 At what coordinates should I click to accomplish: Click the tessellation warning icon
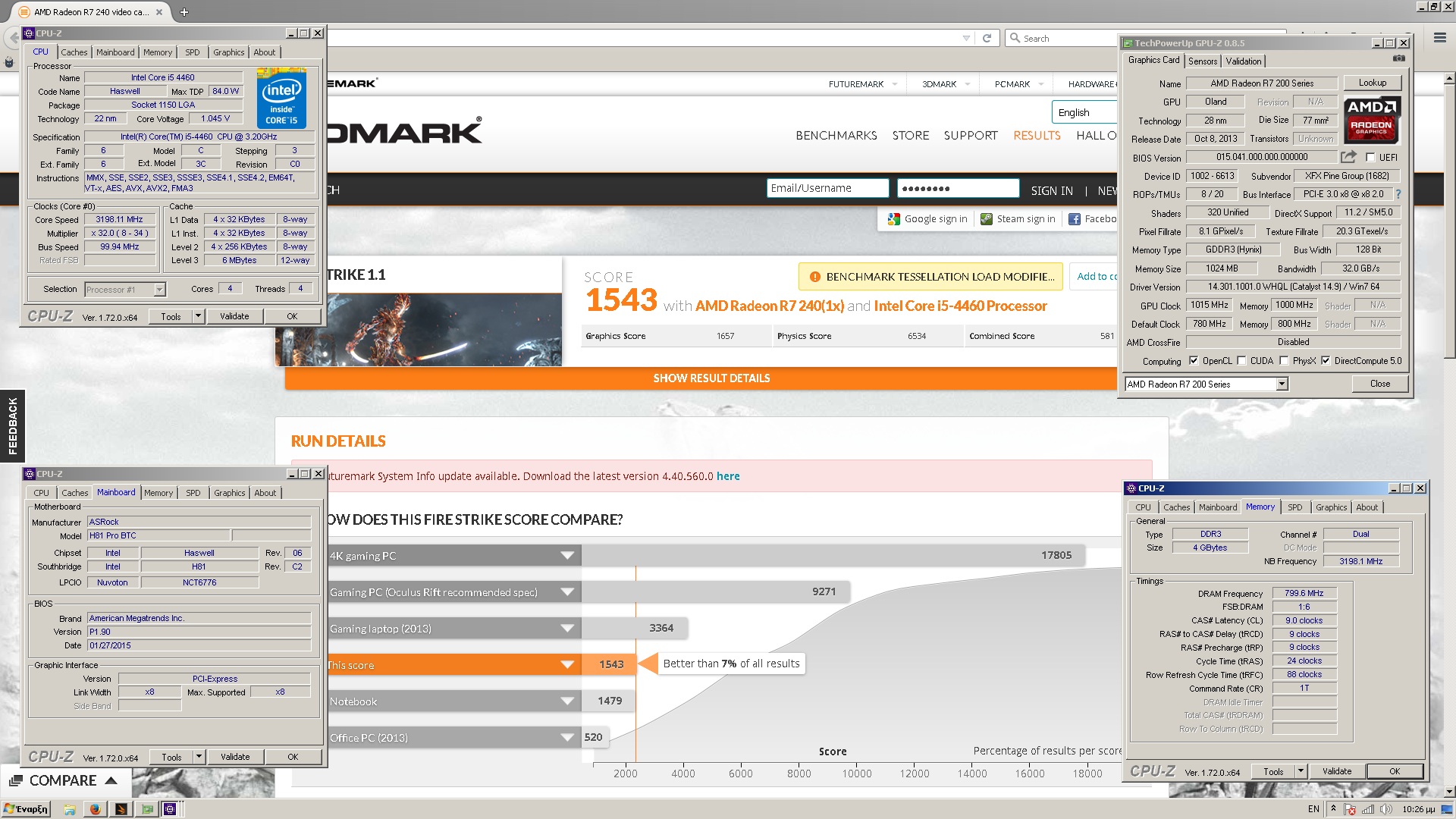point(814,277)
